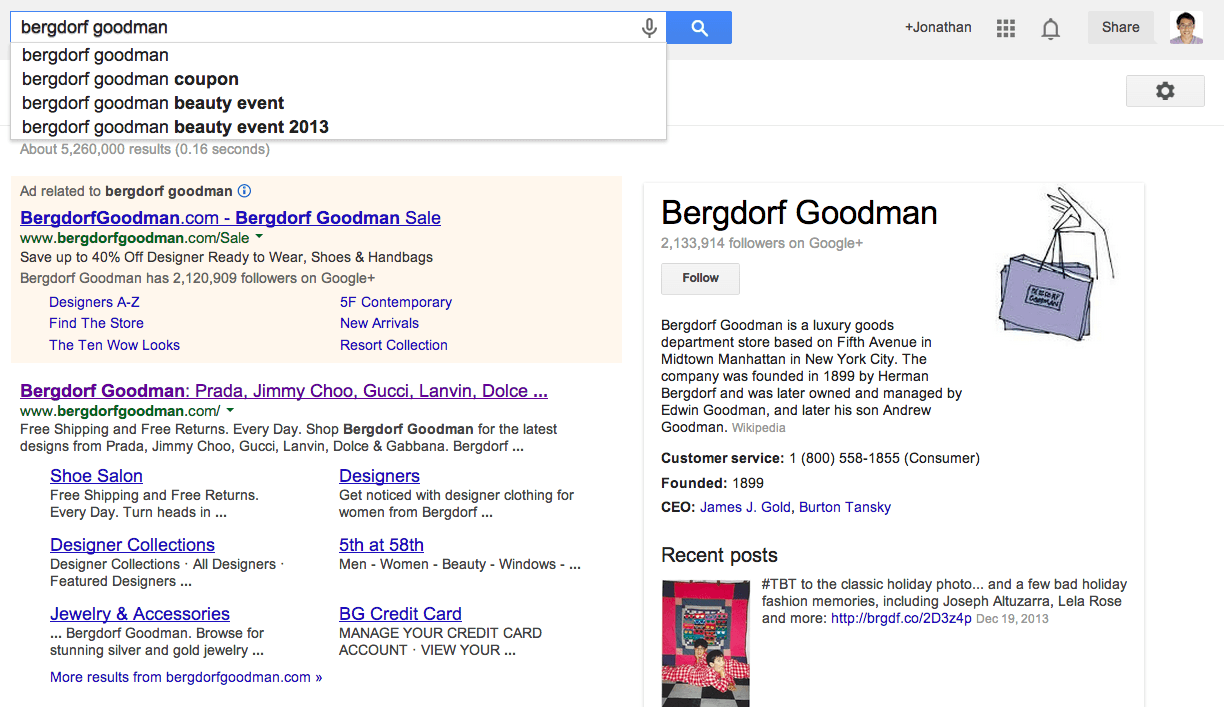The image size is (1224, 707).
Task: Click the 'Recent posts' heading
Action: [719, 555]
